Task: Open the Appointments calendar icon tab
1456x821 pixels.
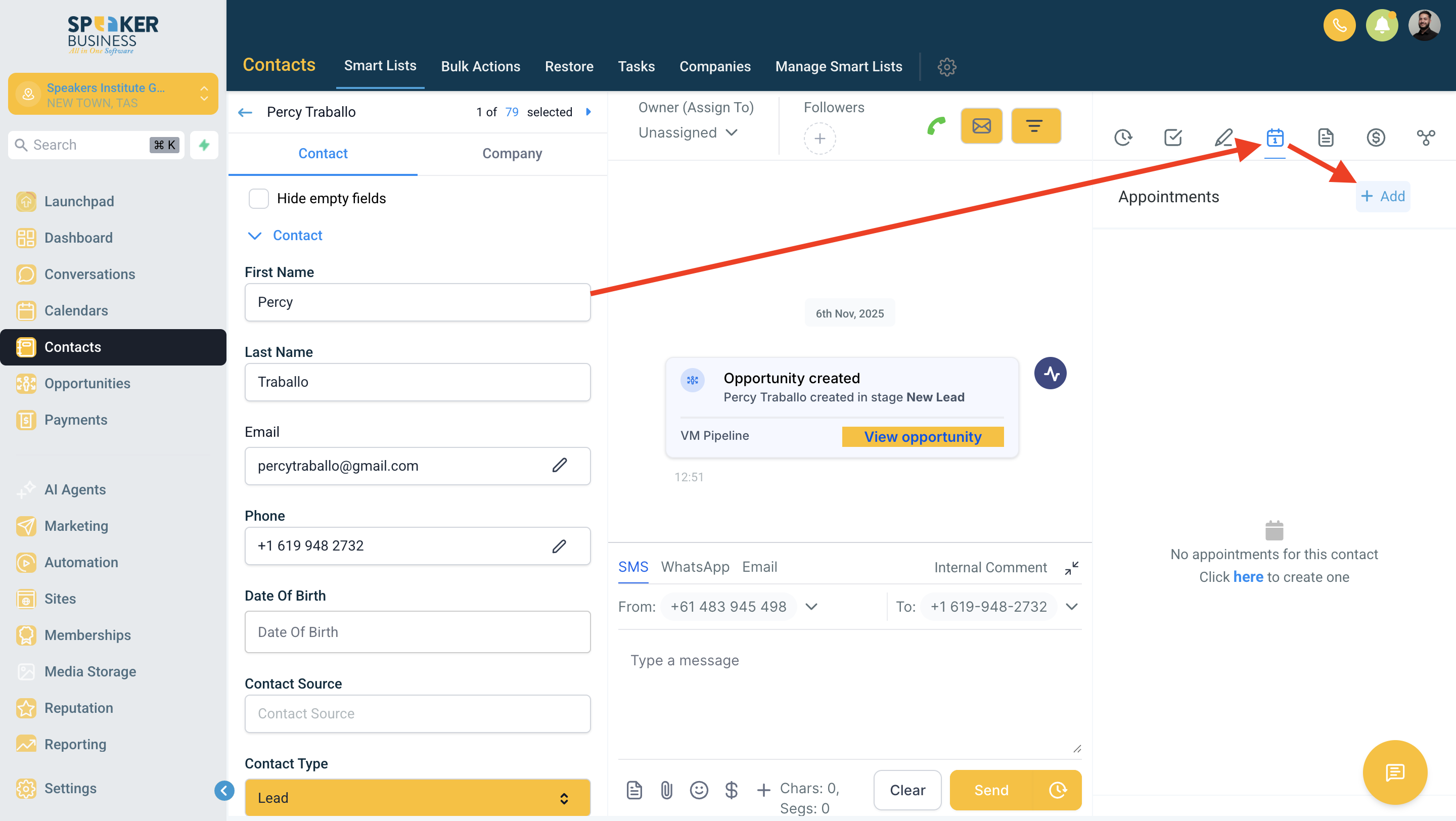Action: tap(1275, 138)
